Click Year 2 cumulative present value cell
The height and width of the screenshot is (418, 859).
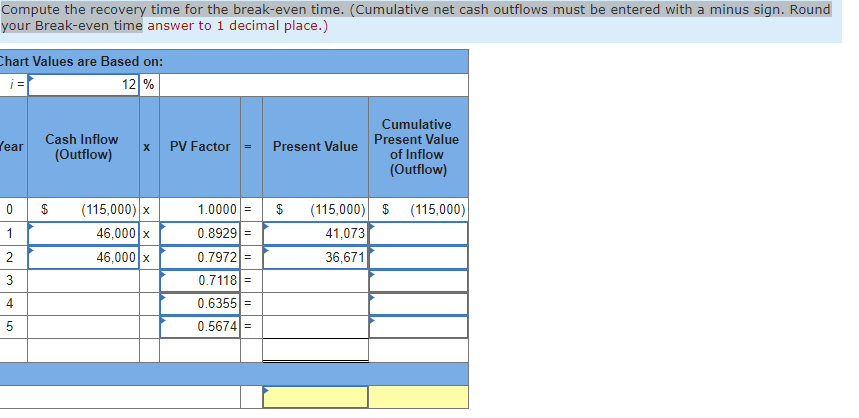(x=419, y=257)
